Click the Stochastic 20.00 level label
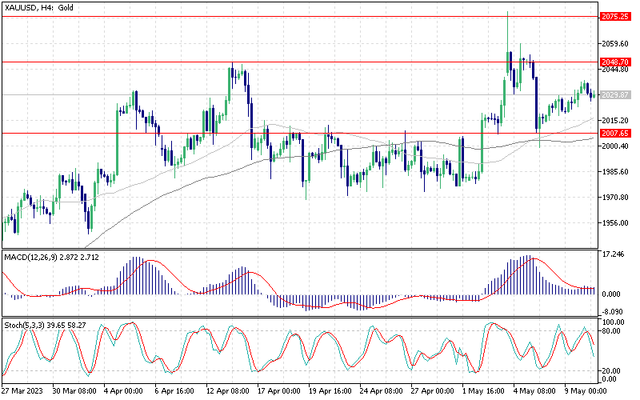Screen dimensions: 640x400 (614, 371)
